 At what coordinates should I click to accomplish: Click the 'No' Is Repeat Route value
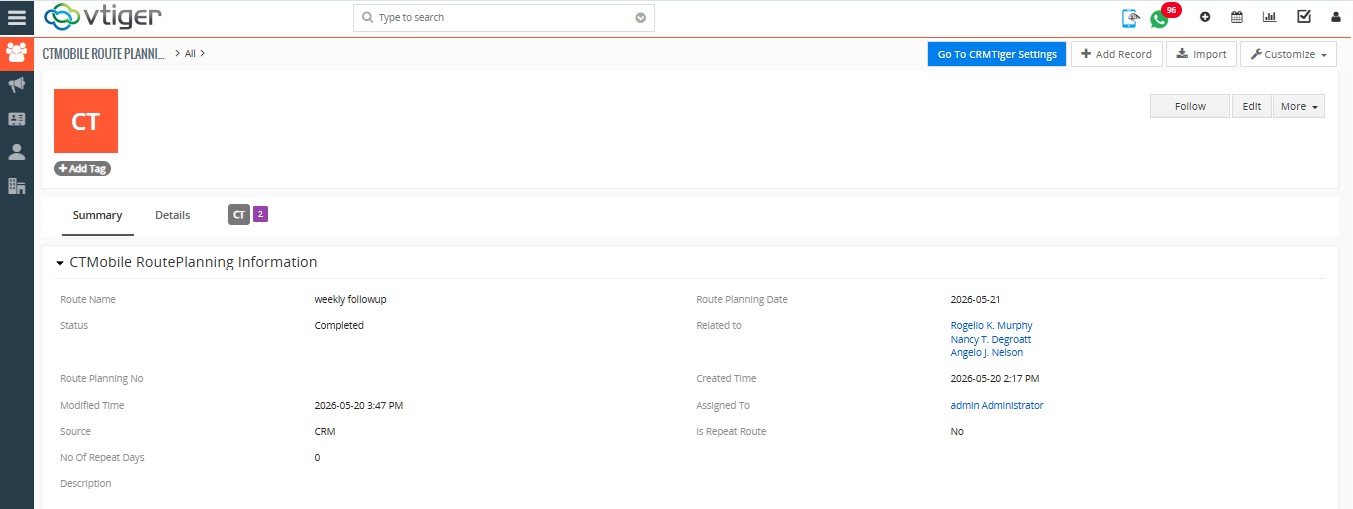point(957,432)
